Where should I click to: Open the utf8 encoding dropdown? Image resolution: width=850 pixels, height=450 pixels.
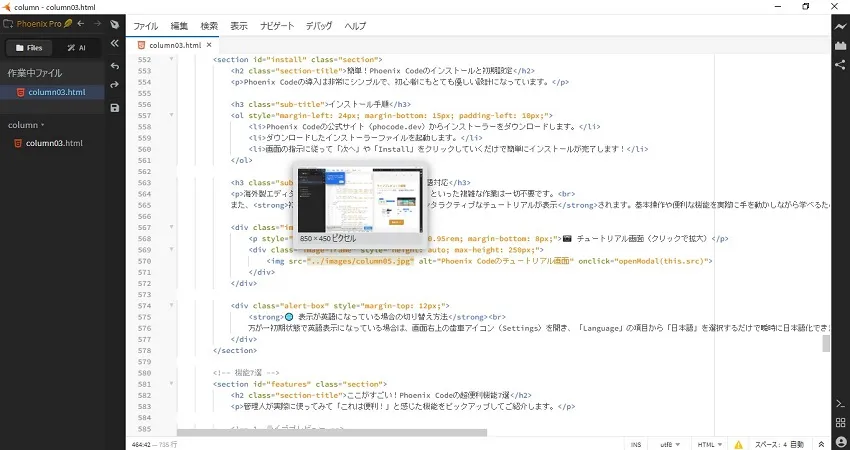[x=670, y=445]
